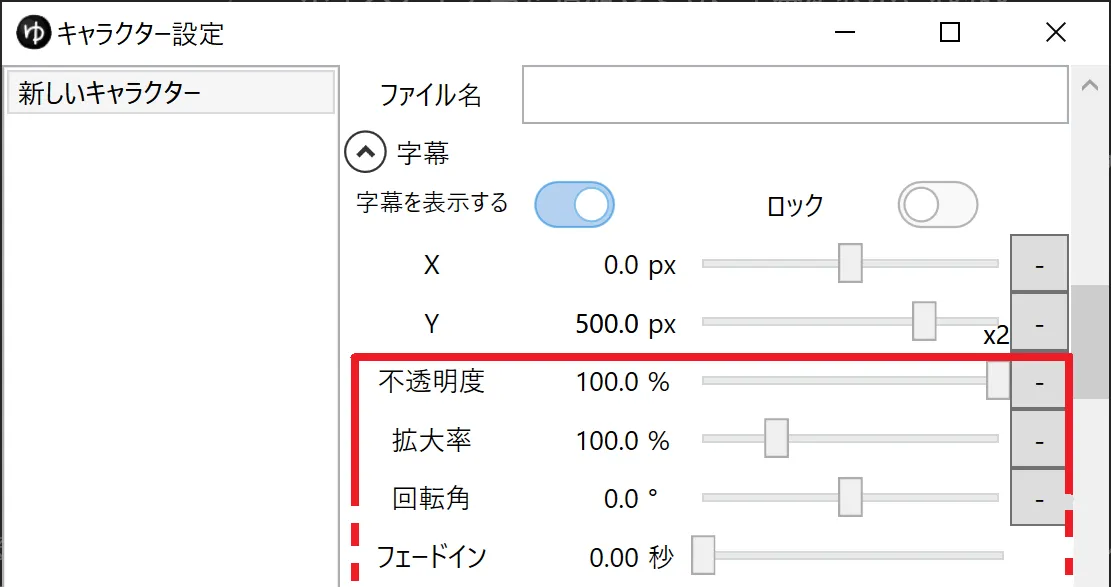Minimize the キャラクター設定 window

point(844,33)
